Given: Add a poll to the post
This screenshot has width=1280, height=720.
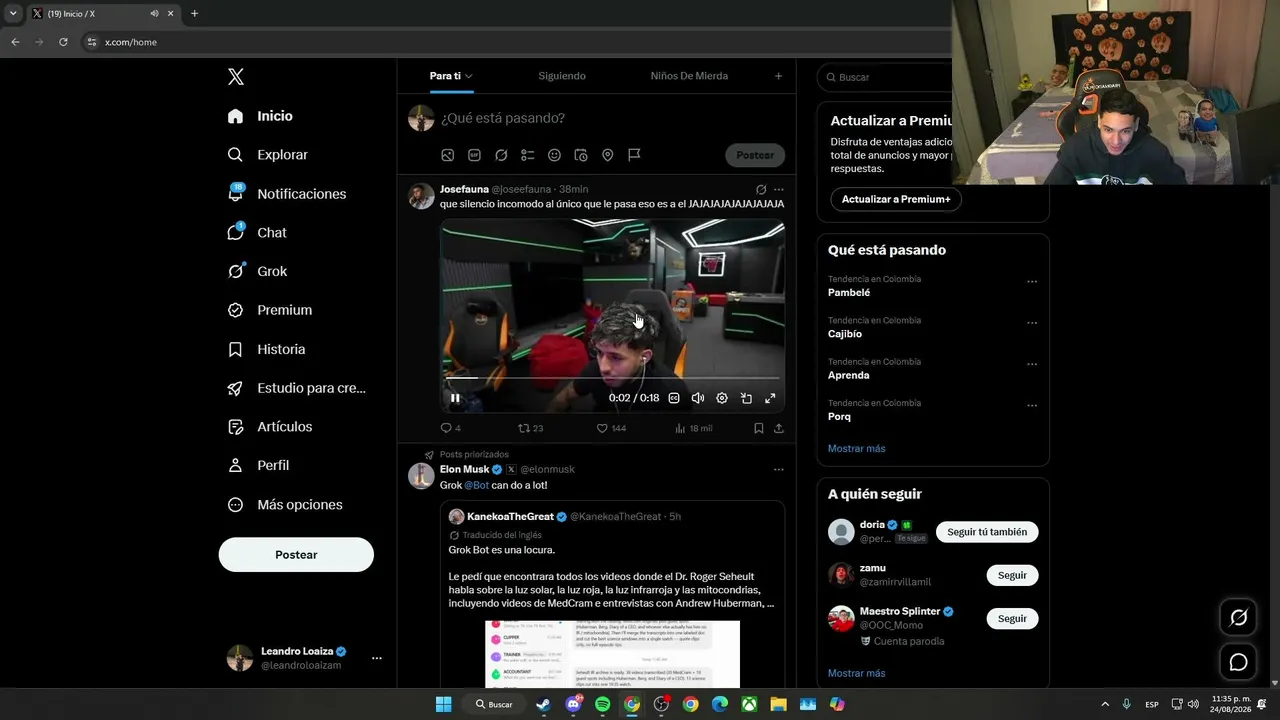Looking at the screenshot, I should [x=528, y=155].
